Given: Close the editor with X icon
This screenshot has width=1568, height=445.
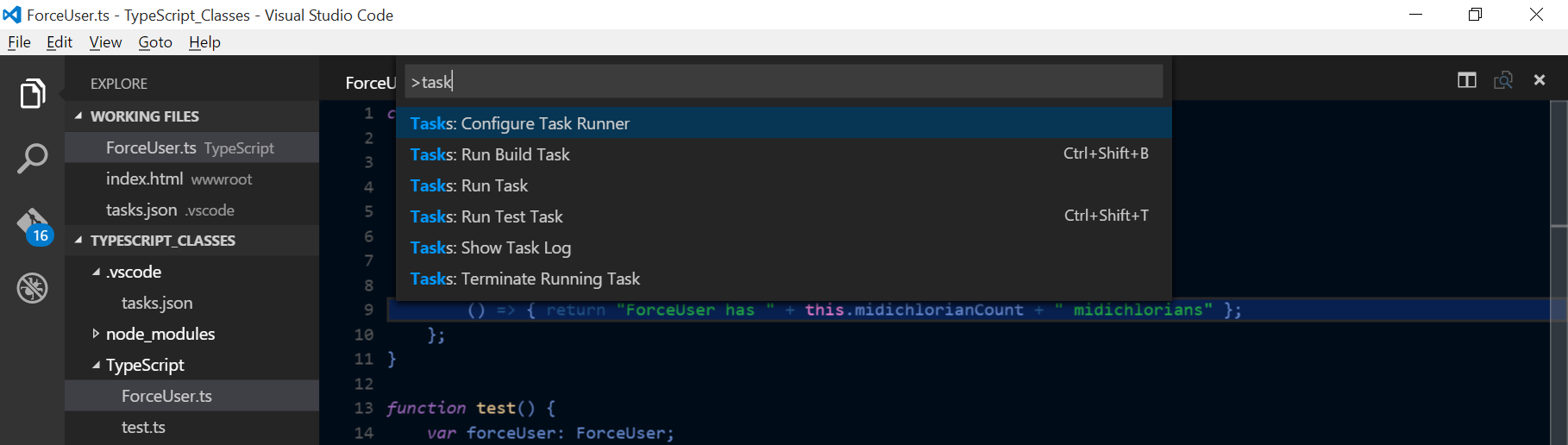Looking at the screenshot, I should 1540,80.
